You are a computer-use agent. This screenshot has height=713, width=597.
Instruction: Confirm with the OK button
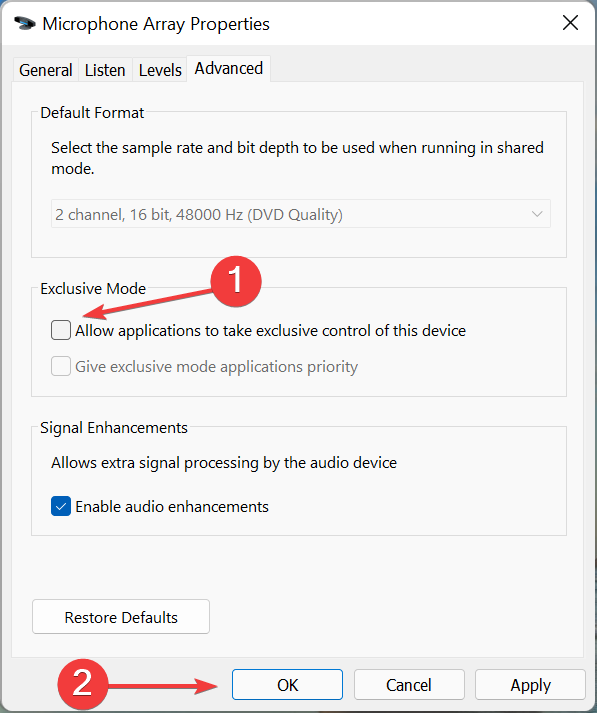point(287,684)
